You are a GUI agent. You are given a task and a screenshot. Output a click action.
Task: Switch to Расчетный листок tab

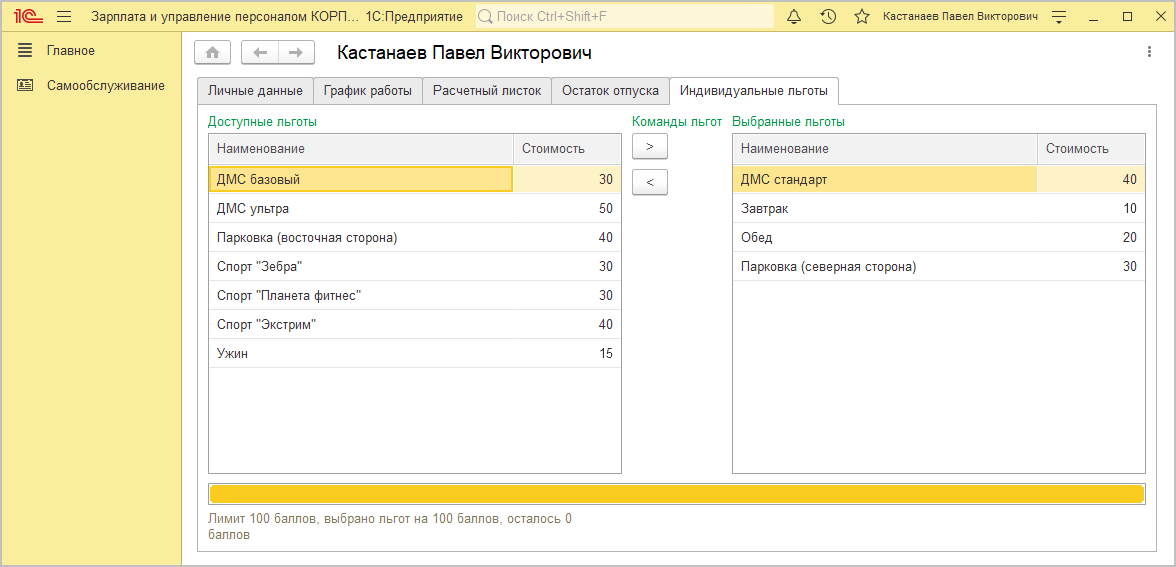(x=486, y=91)
